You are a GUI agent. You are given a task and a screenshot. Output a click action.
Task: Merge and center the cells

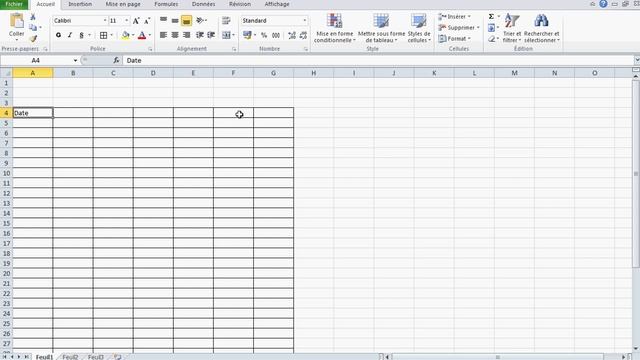pyautogui.click(x=226, y=35)
